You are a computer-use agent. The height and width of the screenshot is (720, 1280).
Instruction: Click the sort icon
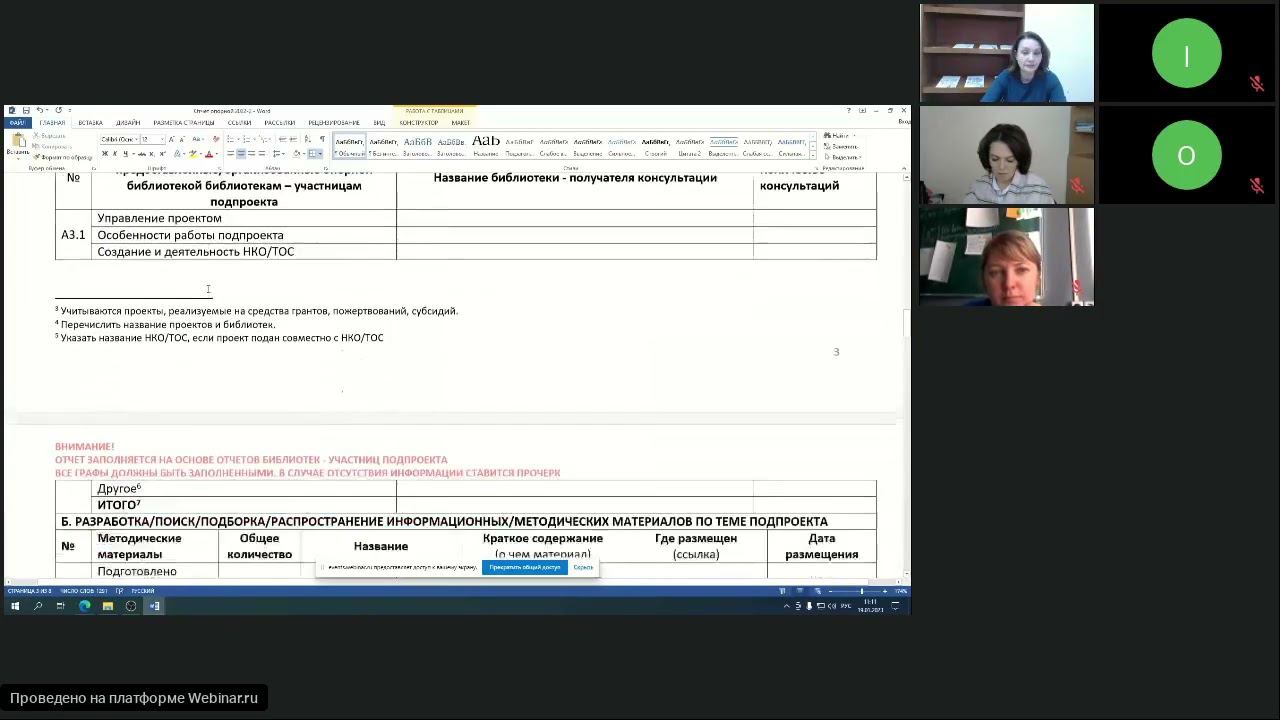308,139
